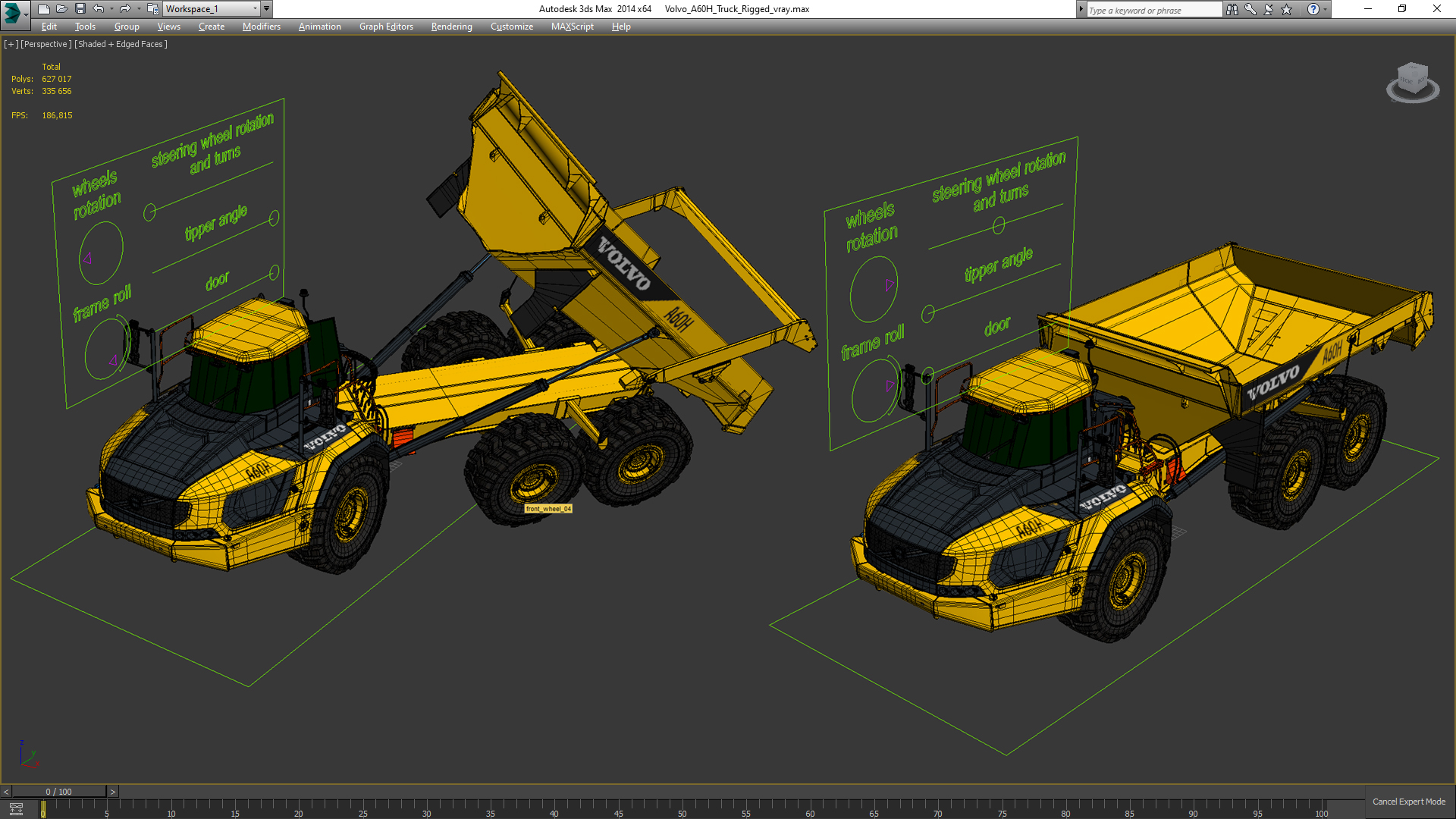Click the Save File icon

80,9
